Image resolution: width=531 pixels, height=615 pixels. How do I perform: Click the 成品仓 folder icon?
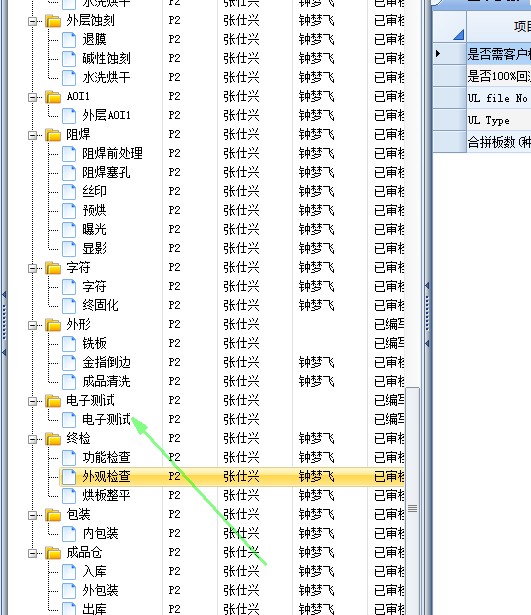(53, 553)
